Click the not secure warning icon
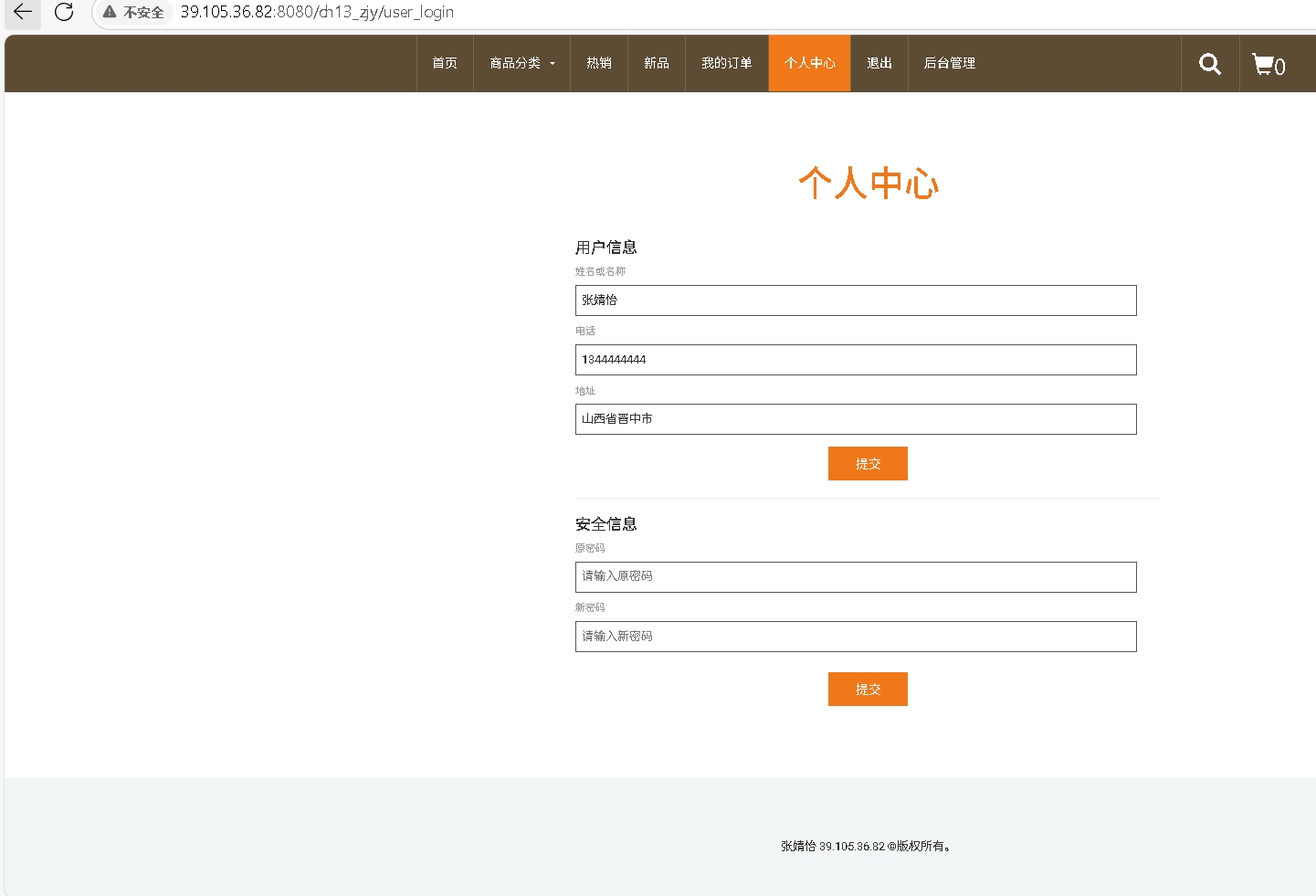This screenshot has height=896, width=1316. click(110, 12)
